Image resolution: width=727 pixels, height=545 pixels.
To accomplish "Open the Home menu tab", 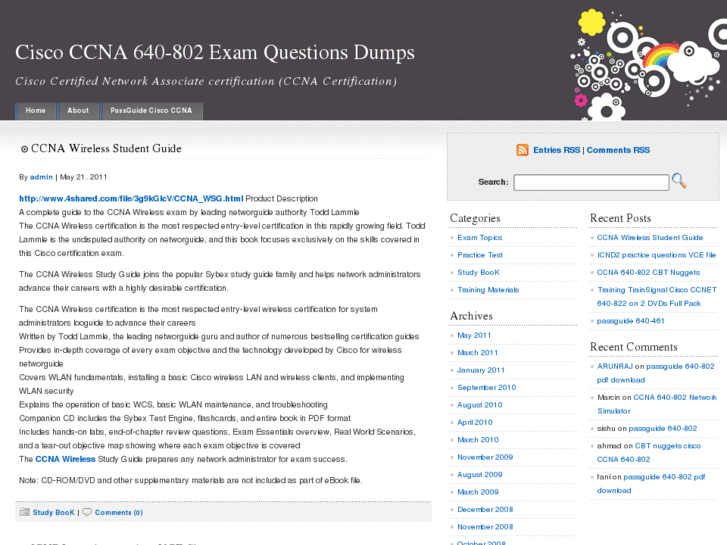I will point(36,111).
